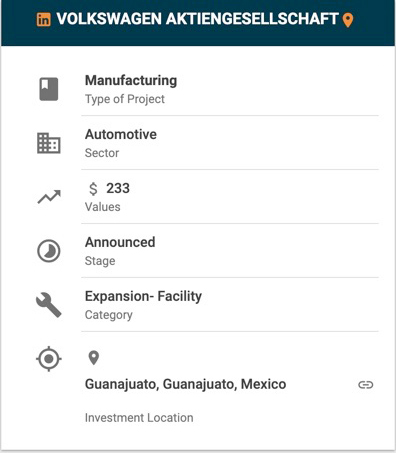Open the LinkedIn icon in header
The image size is (396, 453).
pyautogui.click(x=43, y=19)
